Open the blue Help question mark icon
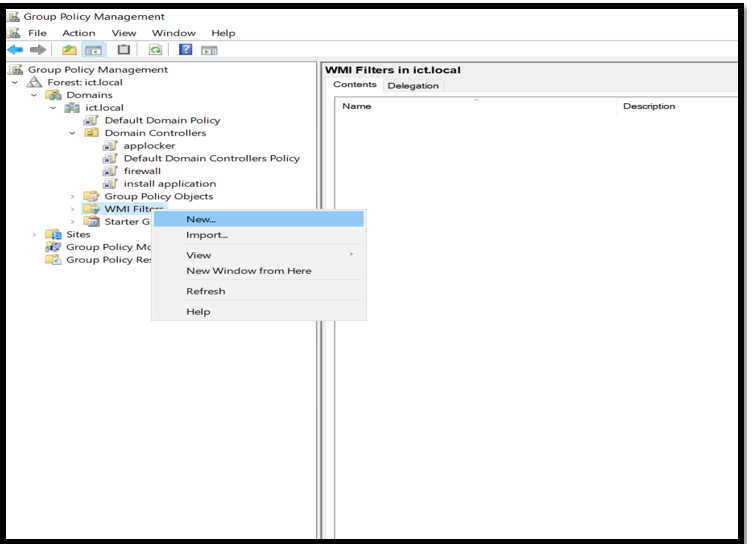The image size is (752, 548). (185, 49)
